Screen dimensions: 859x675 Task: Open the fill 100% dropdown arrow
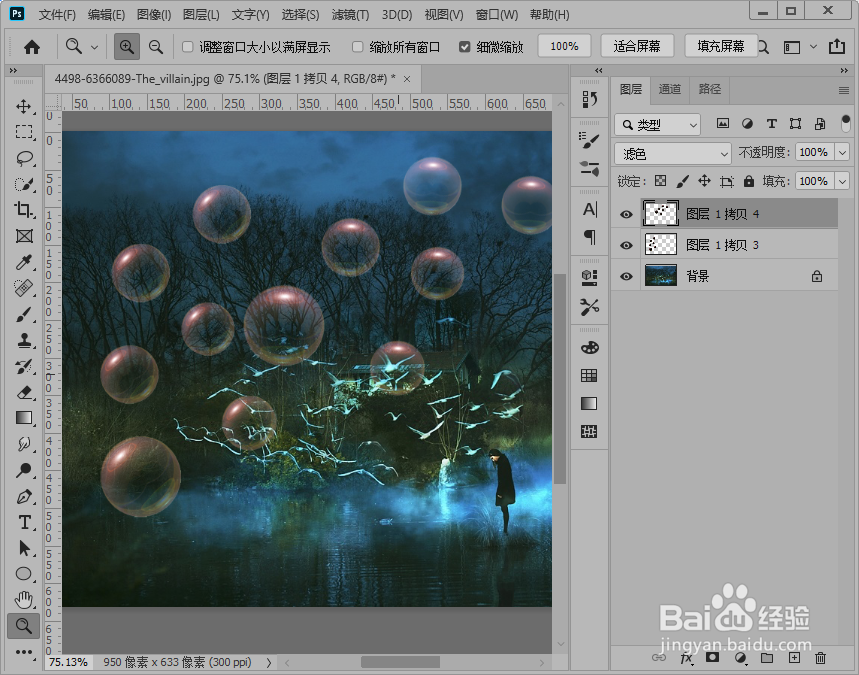843,181
